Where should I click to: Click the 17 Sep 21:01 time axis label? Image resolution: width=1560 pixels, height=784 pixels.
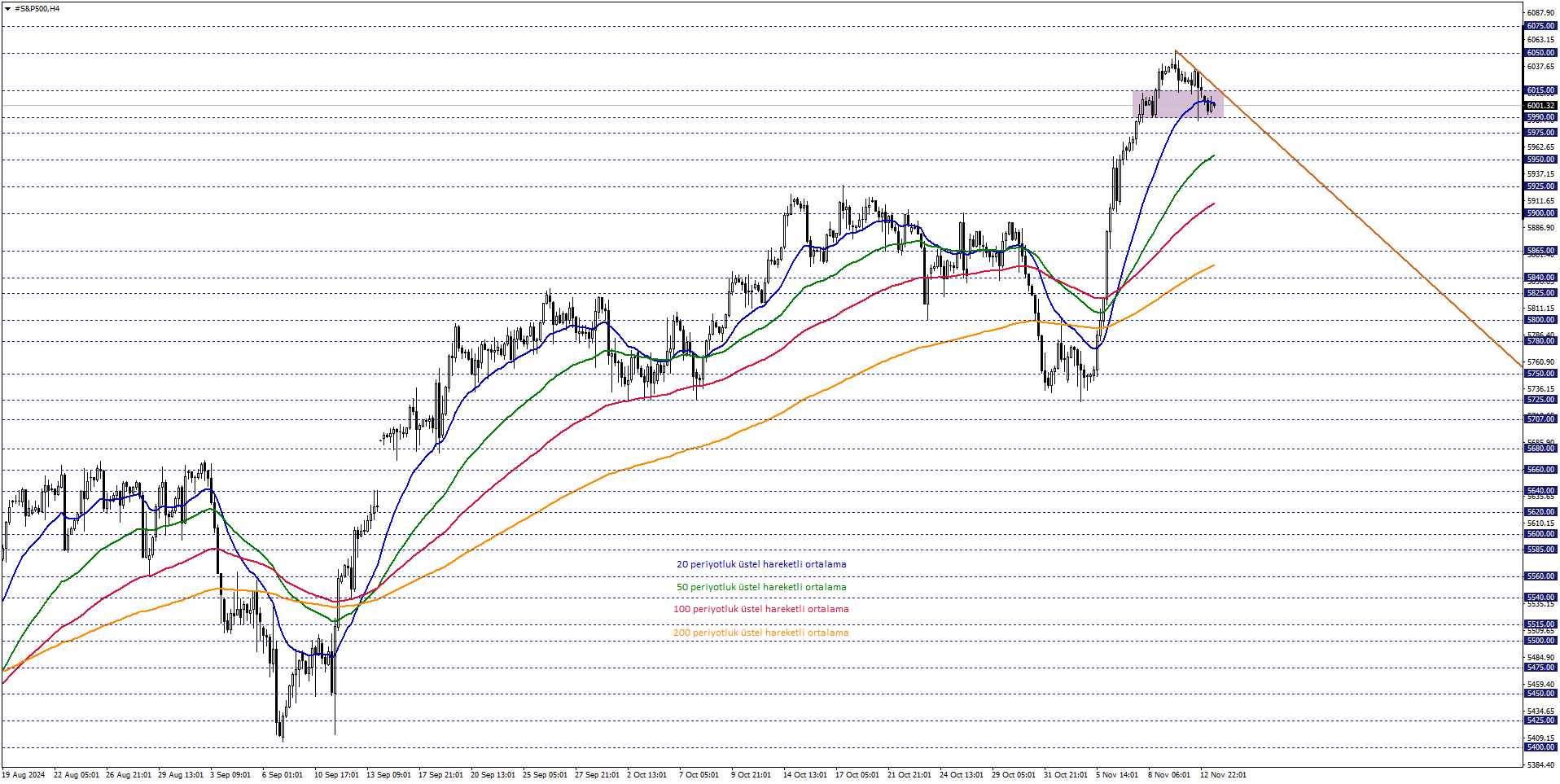440,775
